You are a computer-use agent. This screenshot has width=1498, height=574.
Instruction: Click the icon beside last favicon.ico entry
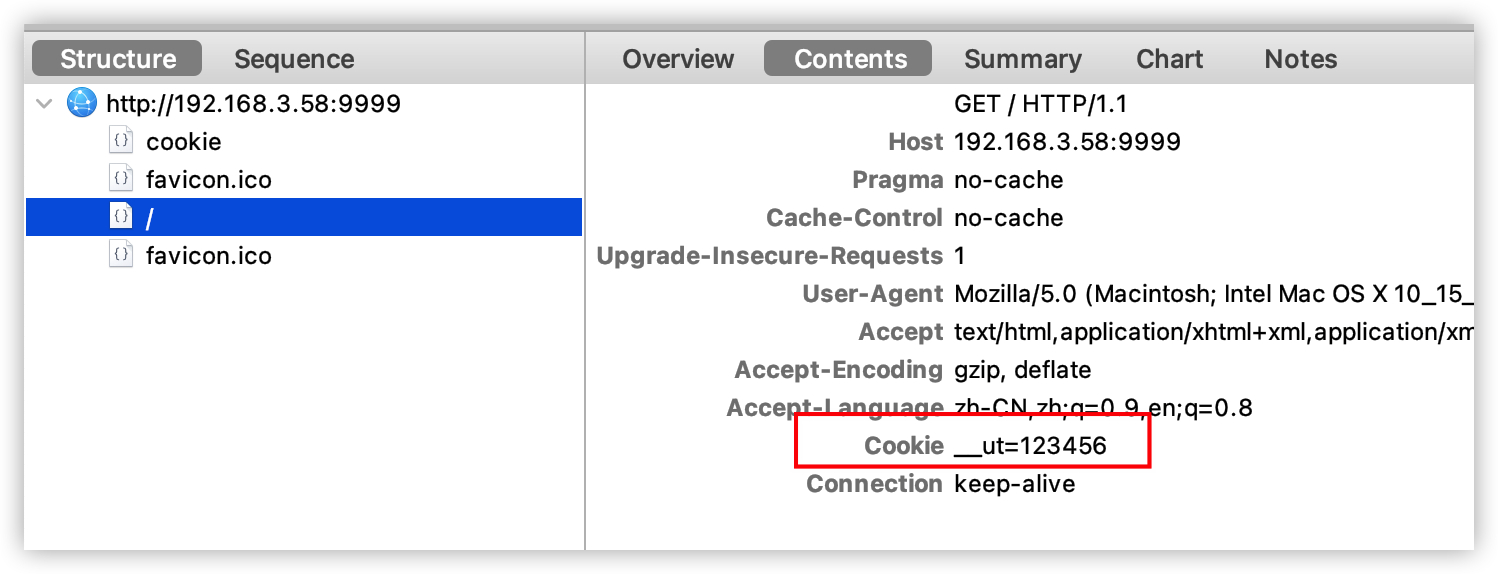click(120, 255)
